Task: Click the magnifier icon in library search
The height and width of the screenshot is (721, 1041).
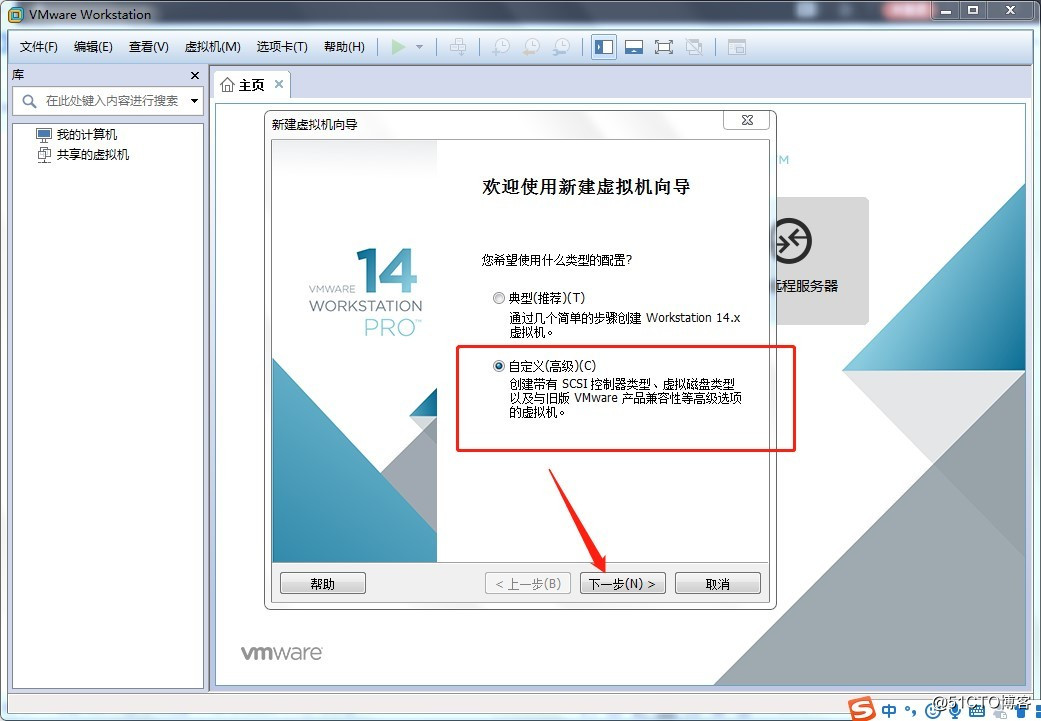Action: pos(29,101)
